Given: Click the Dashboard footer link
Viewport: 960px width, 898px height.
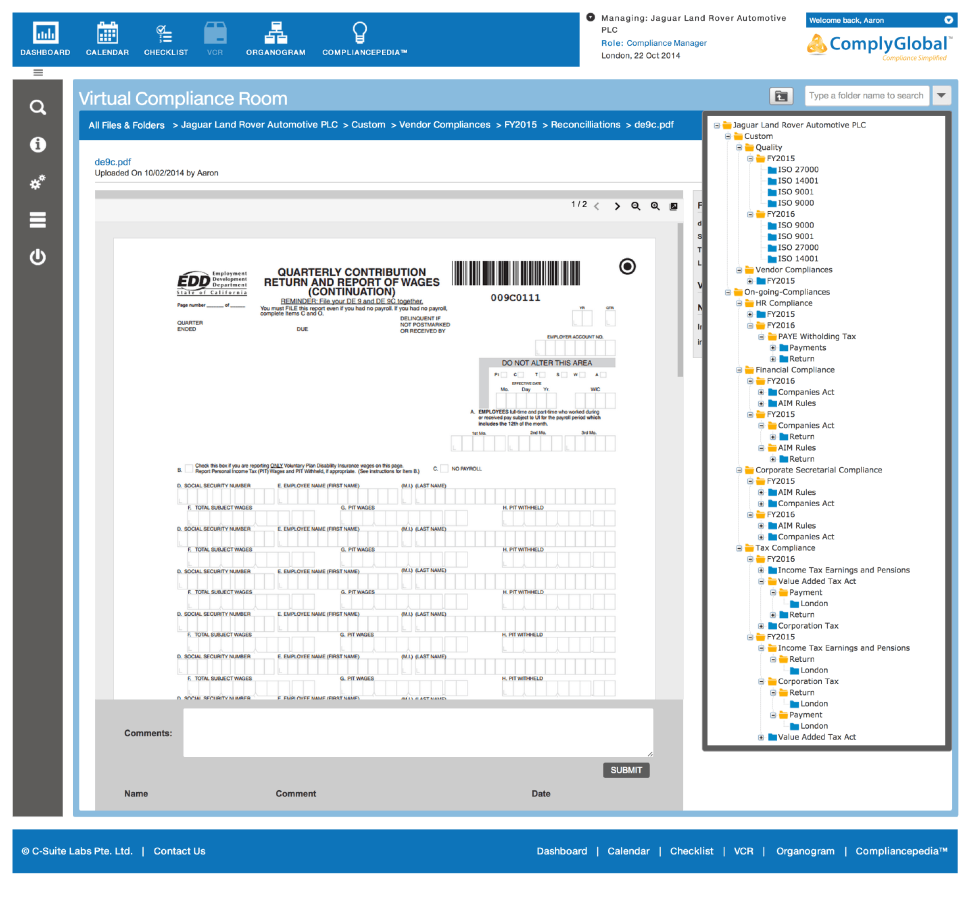Looking at the screenshot, I should (561, 851).
